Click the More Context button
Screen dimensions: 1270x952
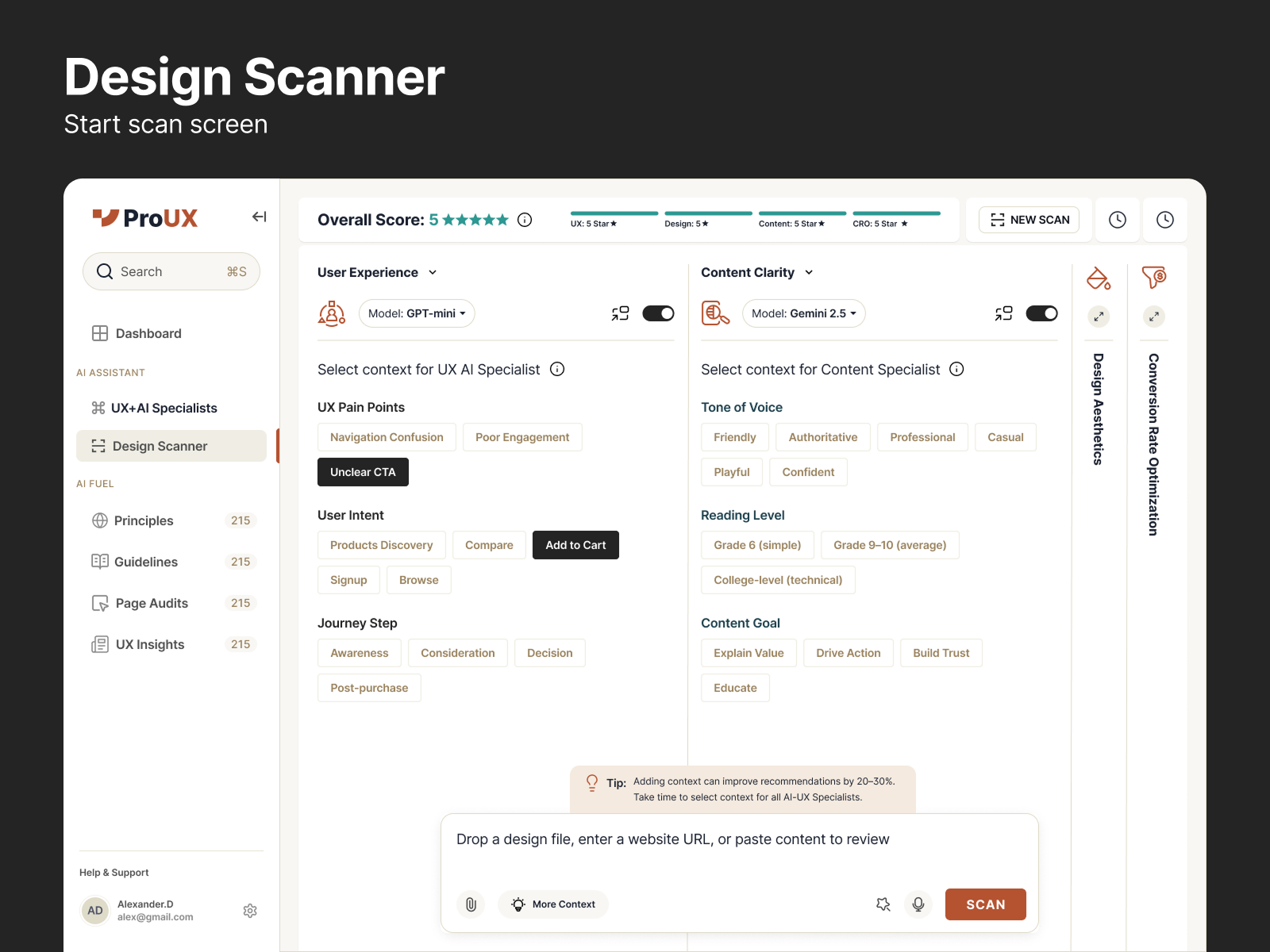[x=553, y=904]
